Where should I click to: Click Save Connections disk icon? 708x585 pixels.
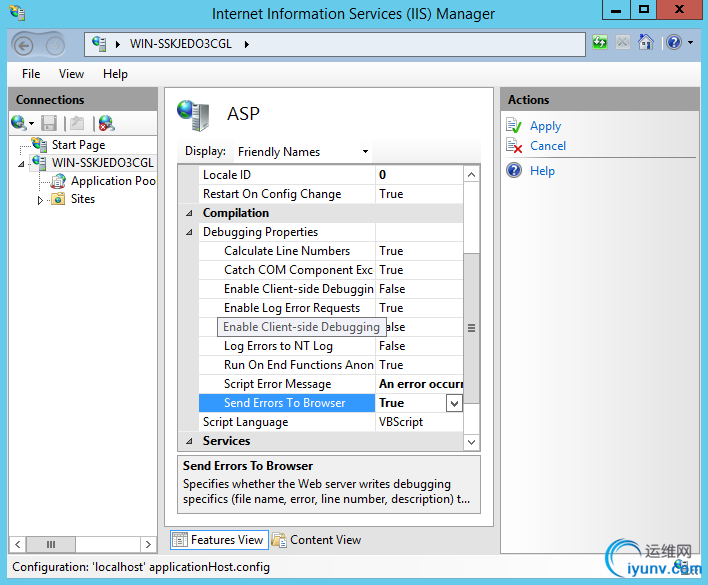[49, 123]
